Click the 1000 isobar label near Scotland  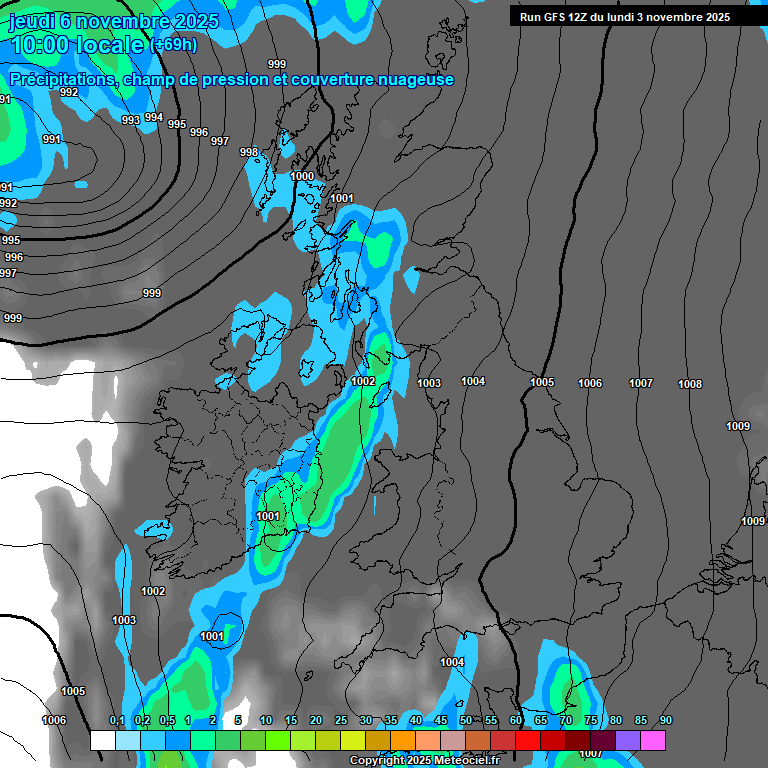pos(302,177)
